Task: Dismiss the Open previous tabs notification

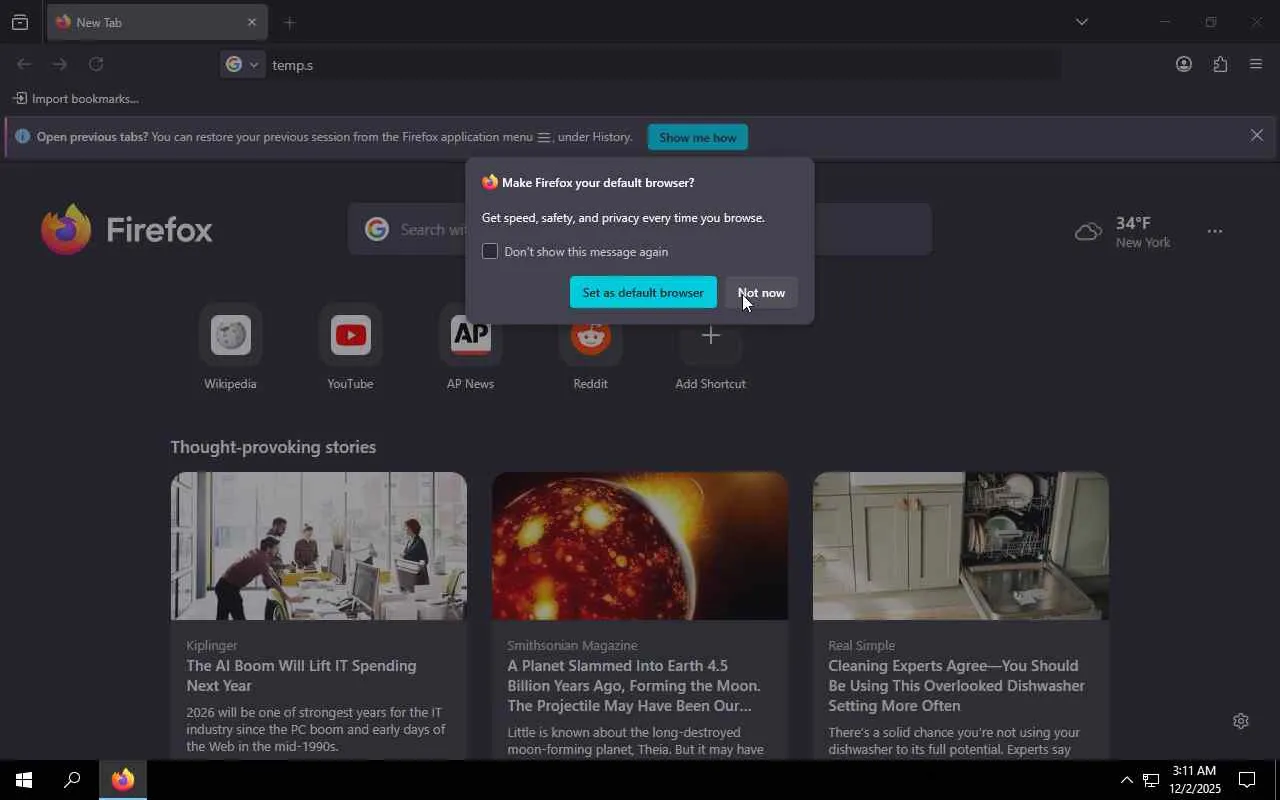Action: tap(1257, 135)
